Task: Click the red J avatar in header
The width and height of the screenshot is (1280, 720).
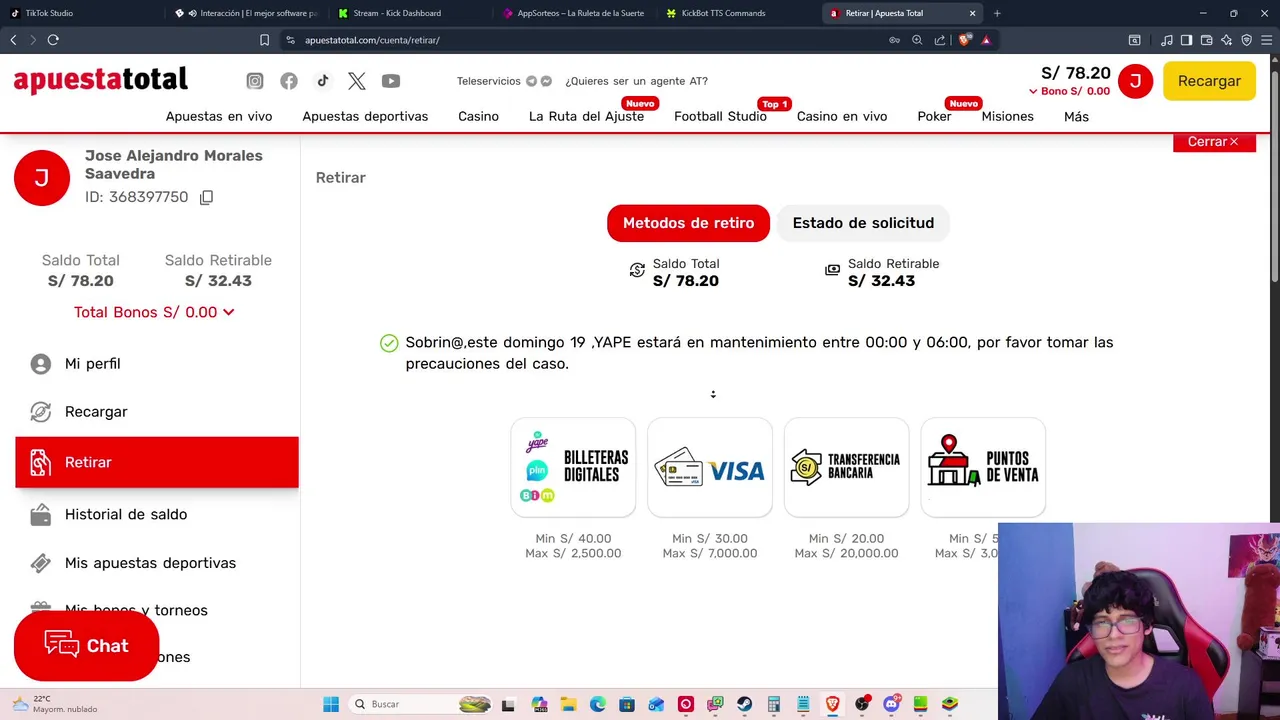Action: pyautogui.click(x=1135, y=81)
